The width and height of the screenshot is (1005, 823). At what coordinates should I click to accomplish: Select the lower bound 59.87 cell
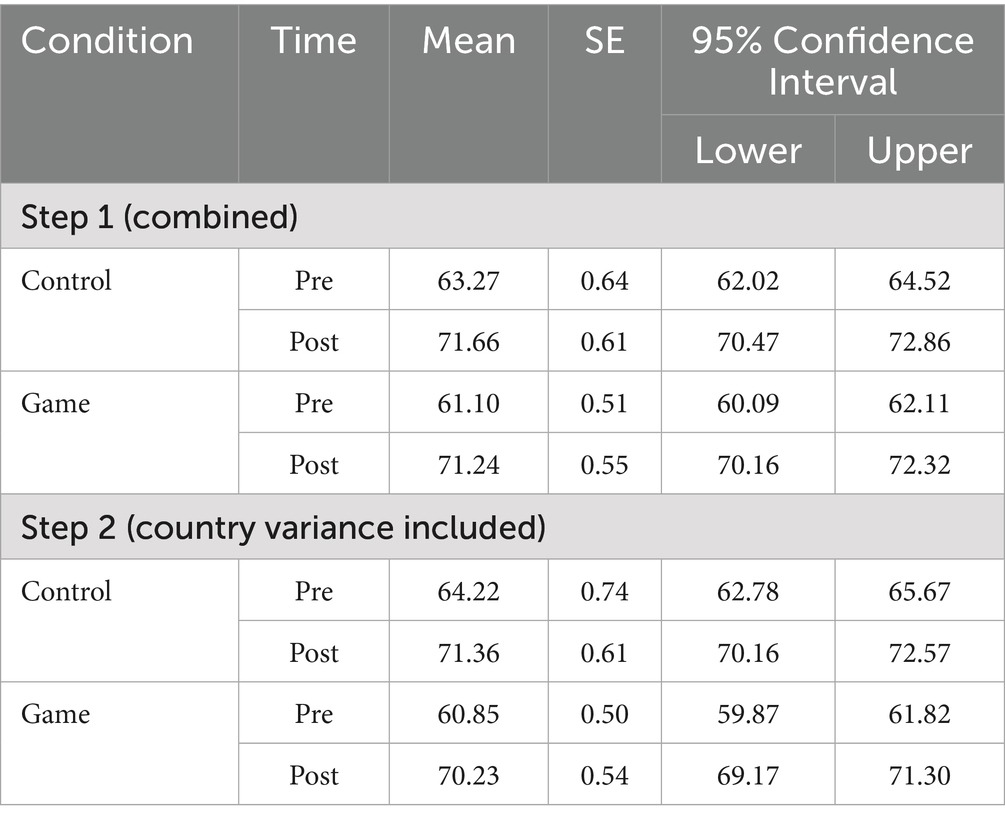pos(748,714)
